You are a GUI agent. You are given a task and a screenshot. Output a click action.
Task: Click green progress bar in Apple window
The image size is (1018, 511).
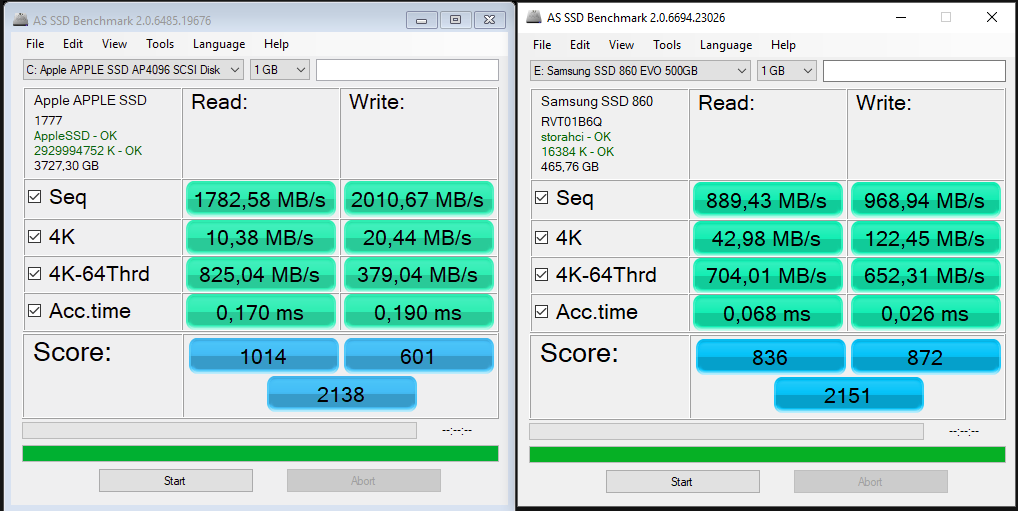pos(260,453)
